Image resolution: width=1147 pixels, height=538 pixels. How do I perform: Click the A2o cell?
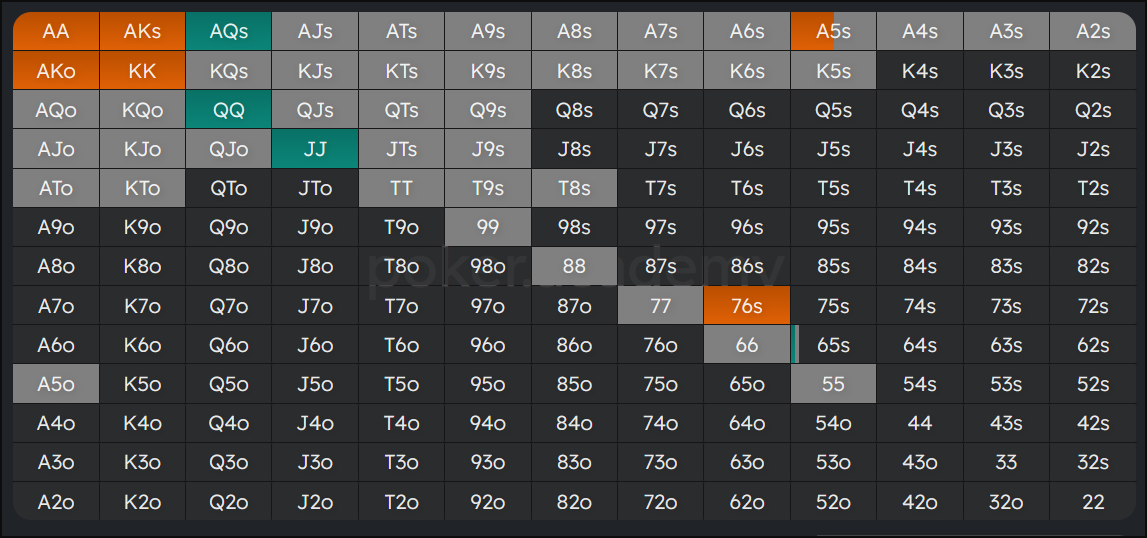point(56,501)
